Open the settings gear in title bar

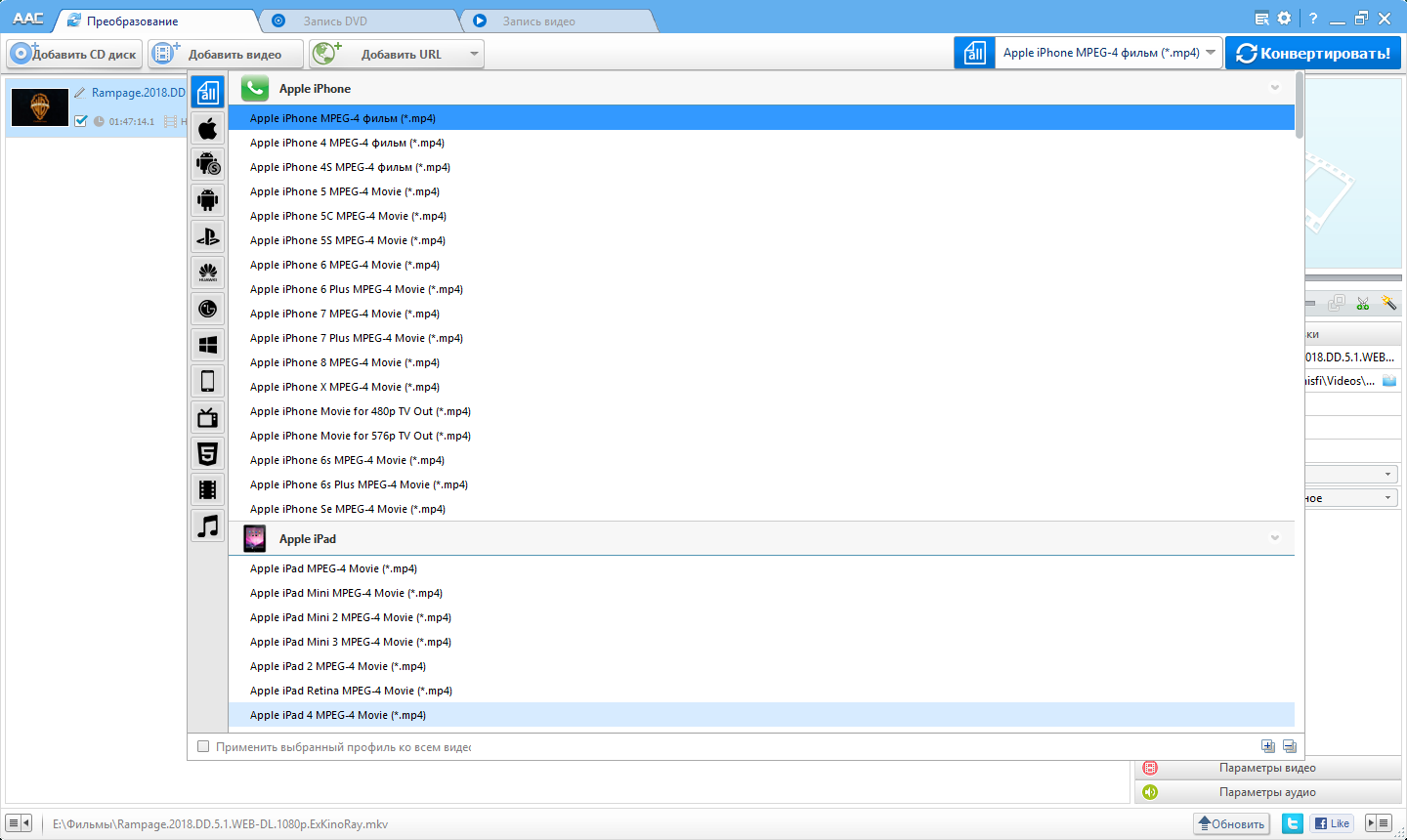[x=1284, y=18]
